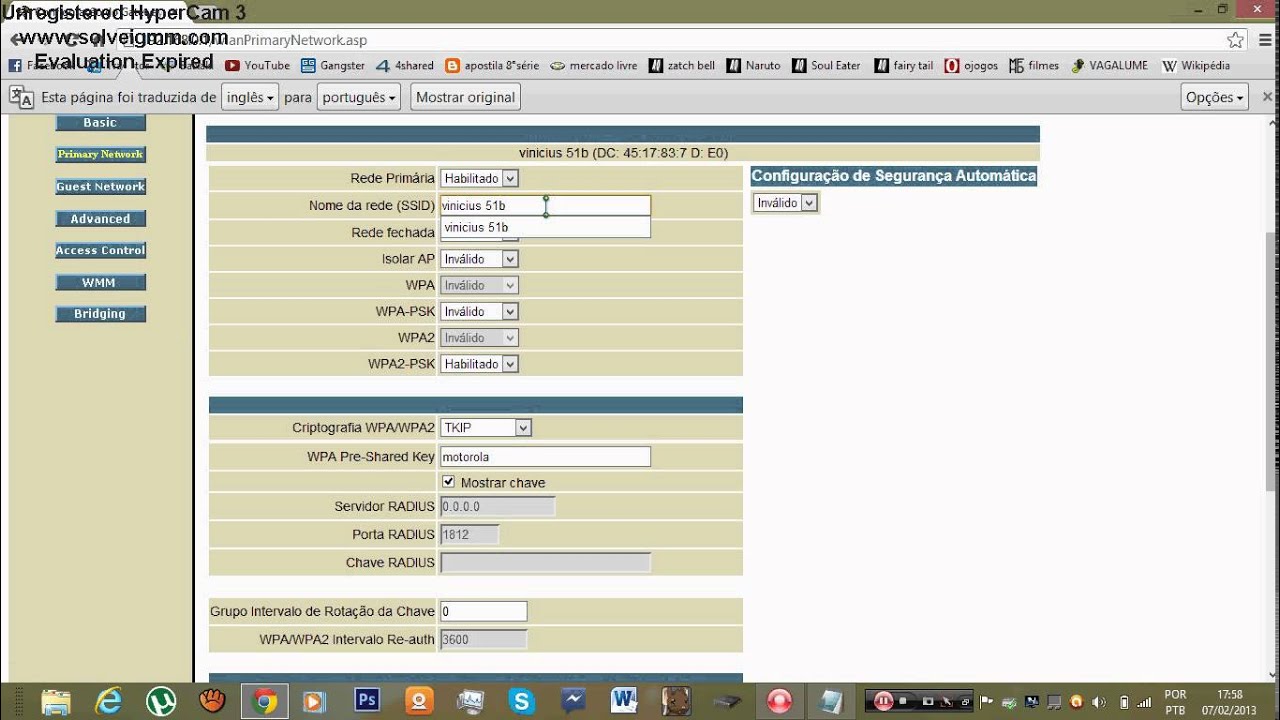Open the apostila 8ªsérie bookmark
The image size is (1280, 720).
pyautogui.click(x=492, y=66)
